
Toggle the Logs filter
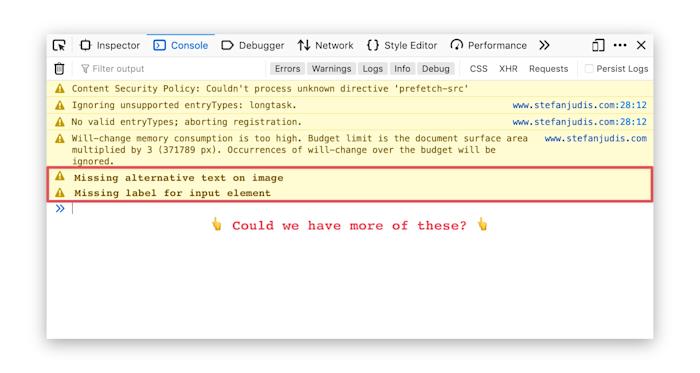pos(372,69)
